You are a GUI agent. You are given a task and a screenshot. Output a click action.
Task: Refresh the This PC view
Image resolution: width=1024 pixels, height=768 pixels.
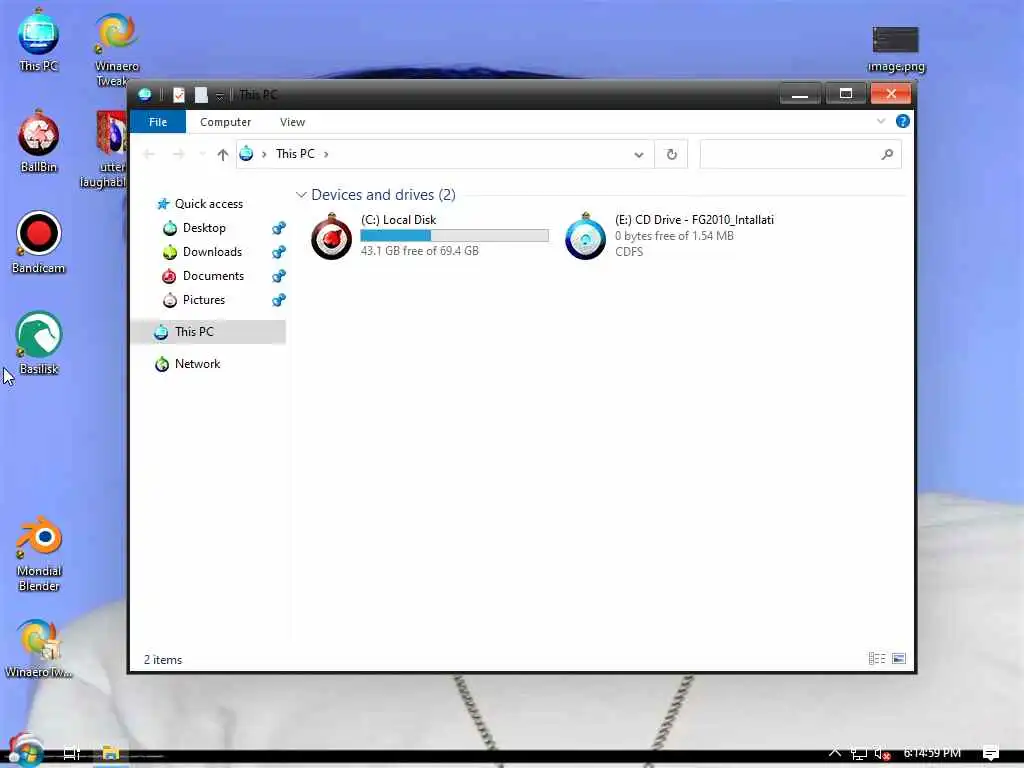(x=671, y=155)
